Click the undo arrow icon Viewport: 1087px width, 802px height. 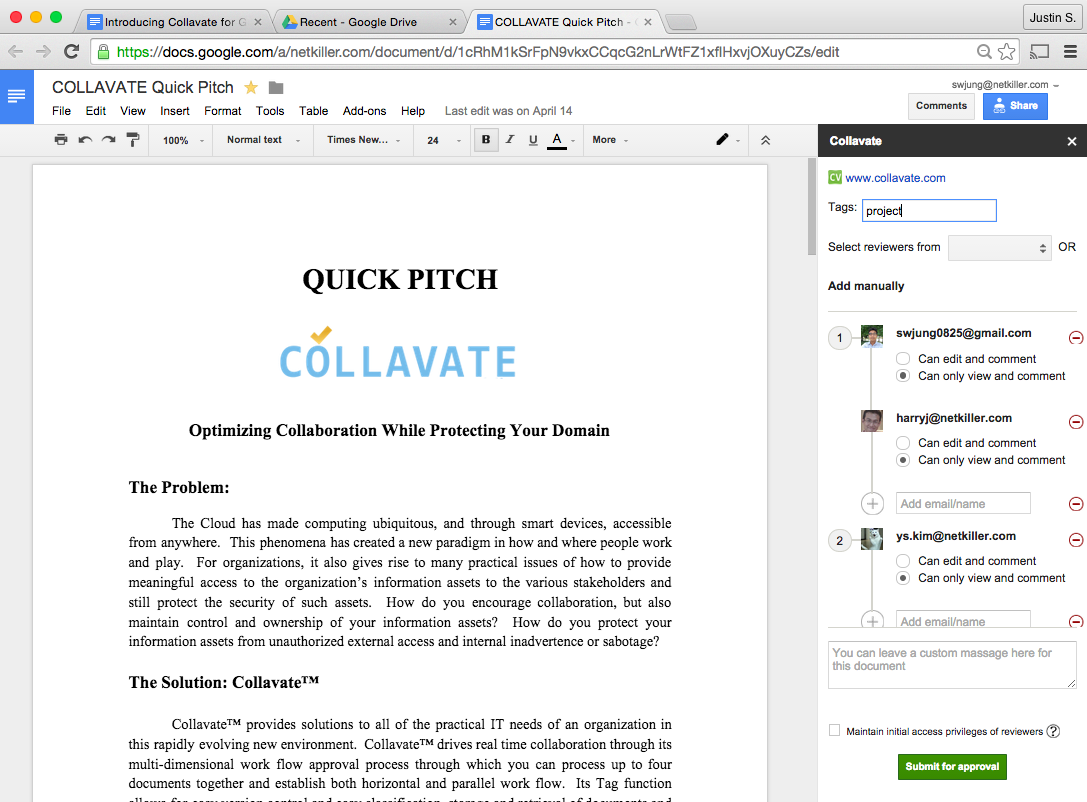click(85, 140)
